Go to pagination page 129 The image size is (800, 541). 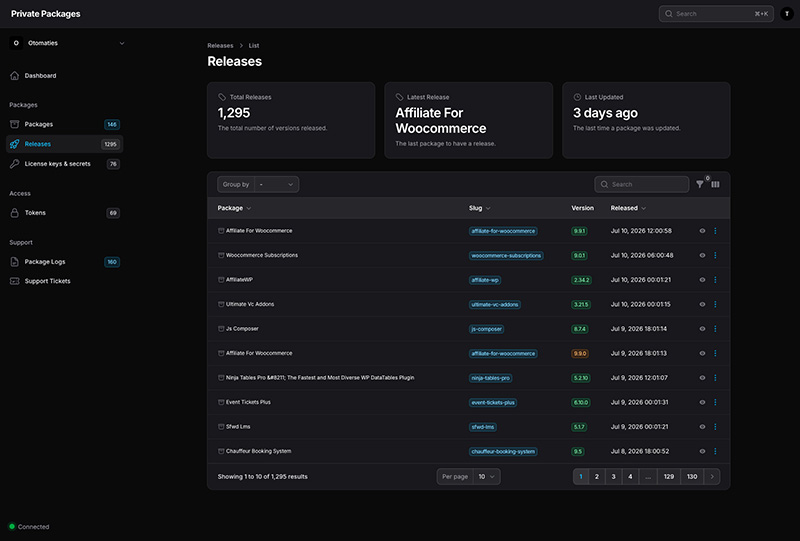[669, 477]
